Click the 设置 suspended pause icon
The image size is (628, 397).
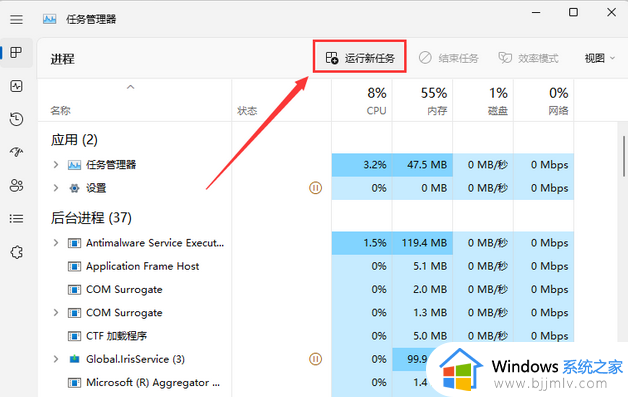click(315, 187)
